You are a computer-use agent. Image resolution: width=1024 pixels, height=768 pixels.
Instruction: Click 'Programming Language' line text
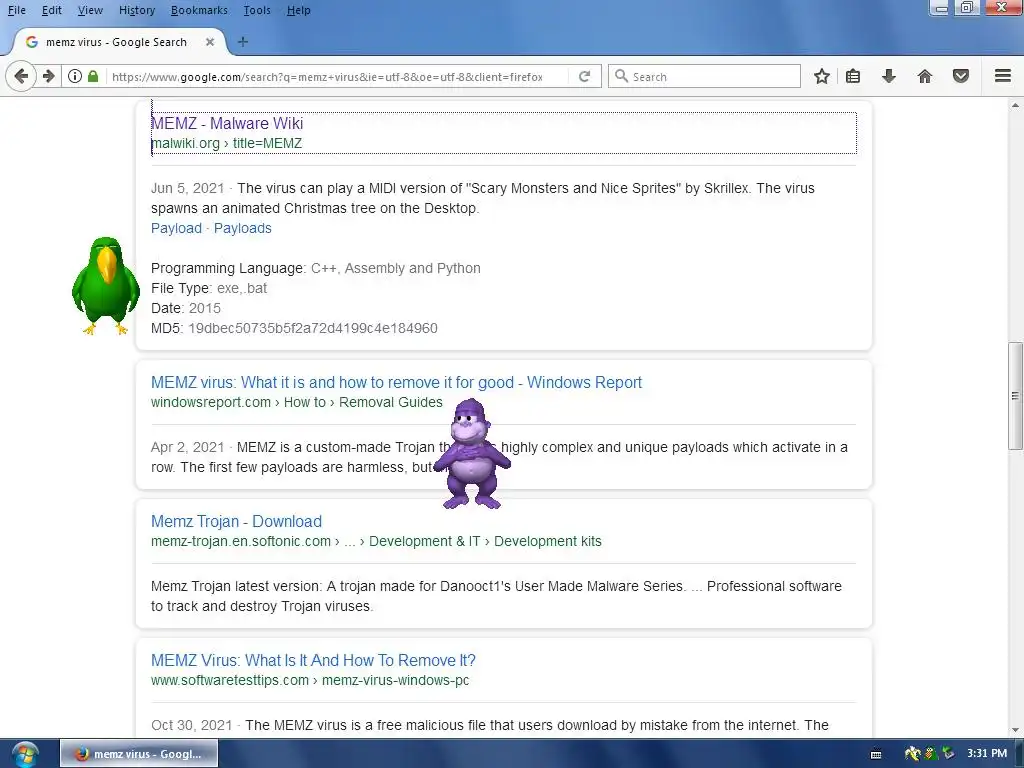pos(315,268)
